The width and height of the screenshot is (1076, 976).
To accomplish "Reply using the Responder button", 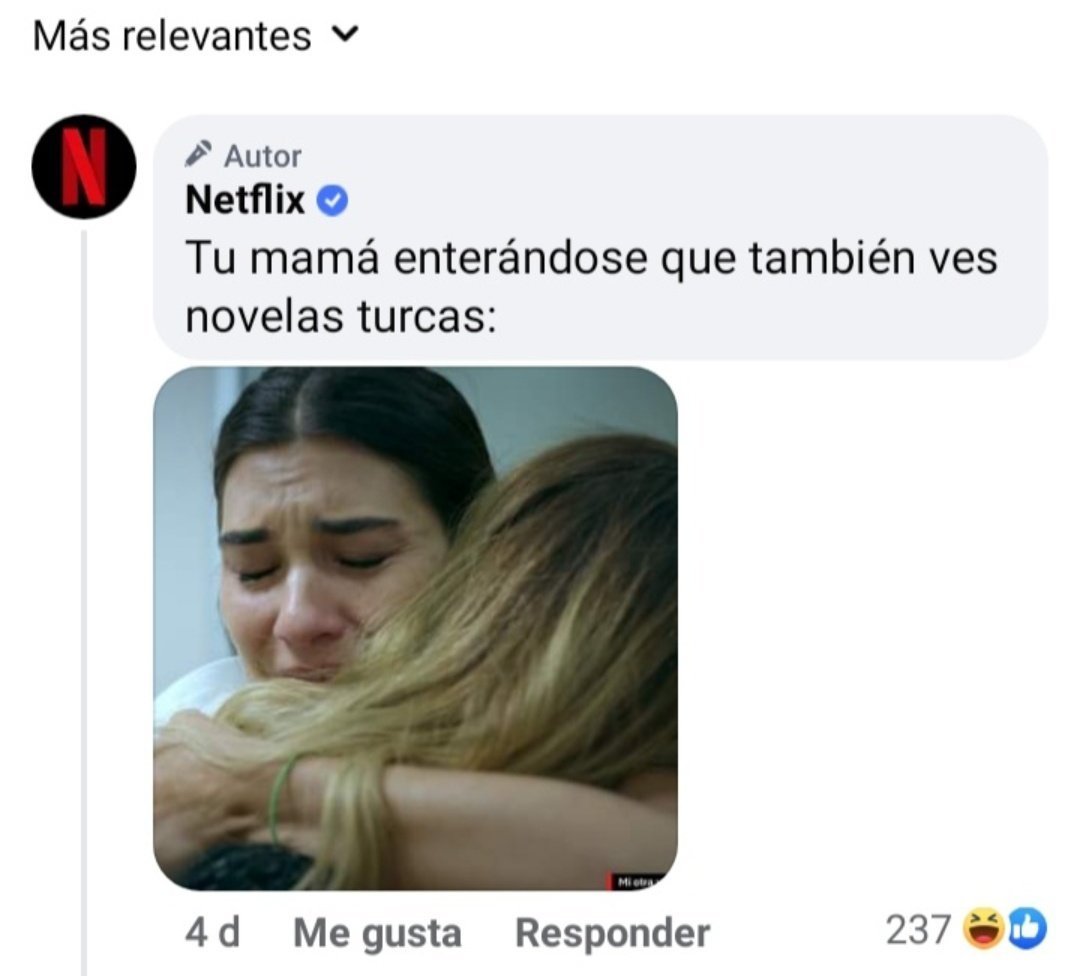I will click(613, 933).
